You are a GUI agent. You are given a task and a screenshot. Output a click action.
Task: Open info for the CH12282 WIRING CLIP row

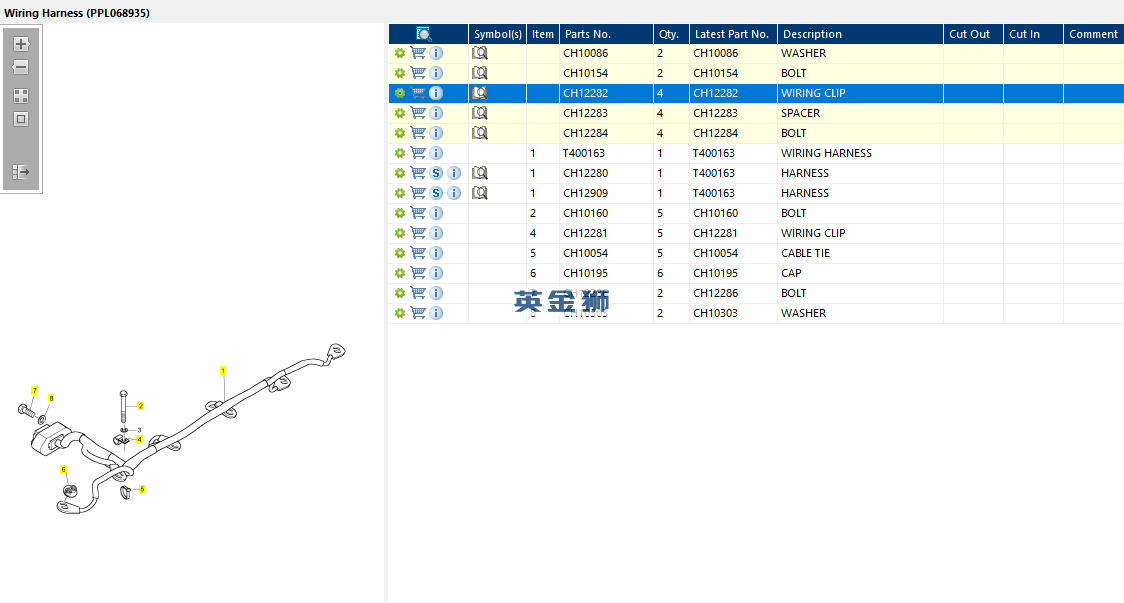pos(436,93)
